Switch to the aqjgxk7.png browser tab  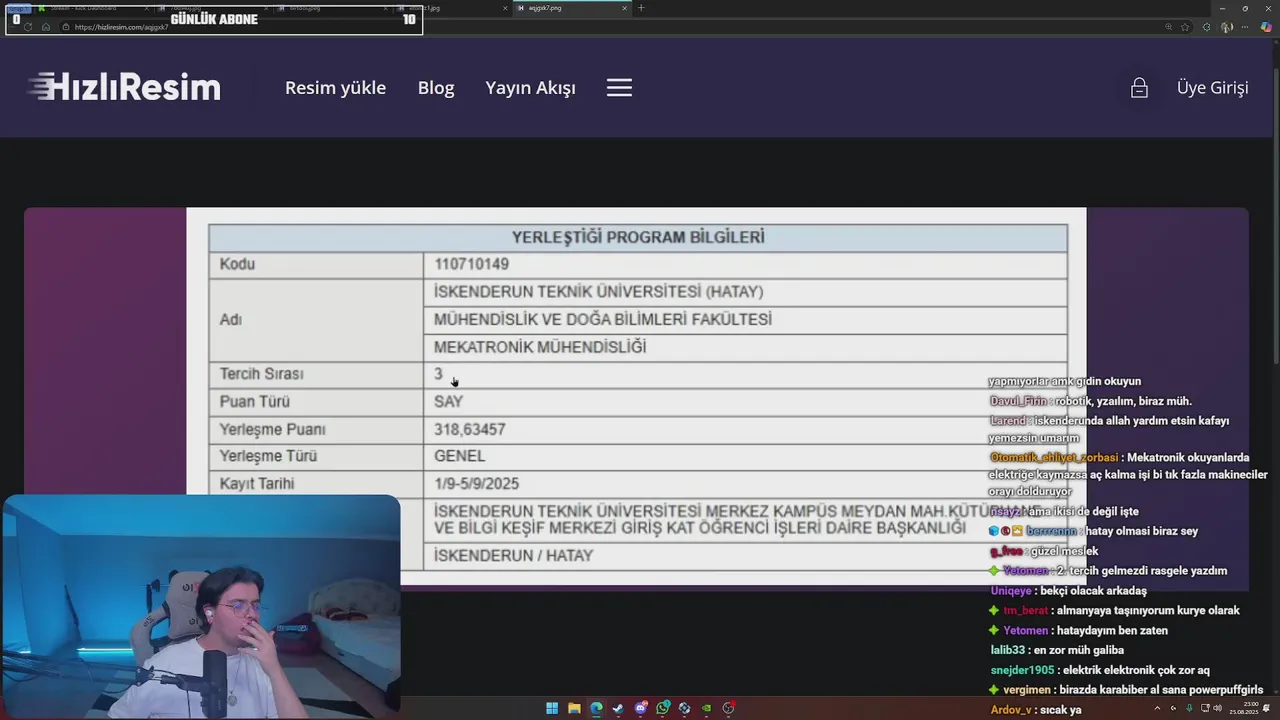point(573,8)
